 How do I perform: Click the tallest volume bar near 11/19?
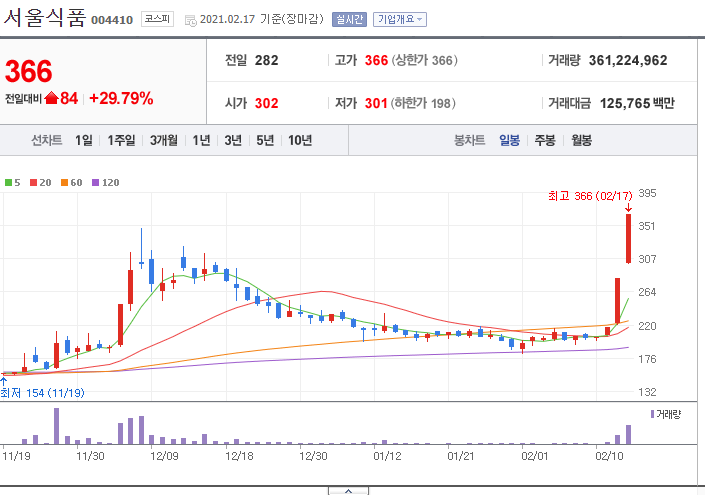click(x=57, y=426)
